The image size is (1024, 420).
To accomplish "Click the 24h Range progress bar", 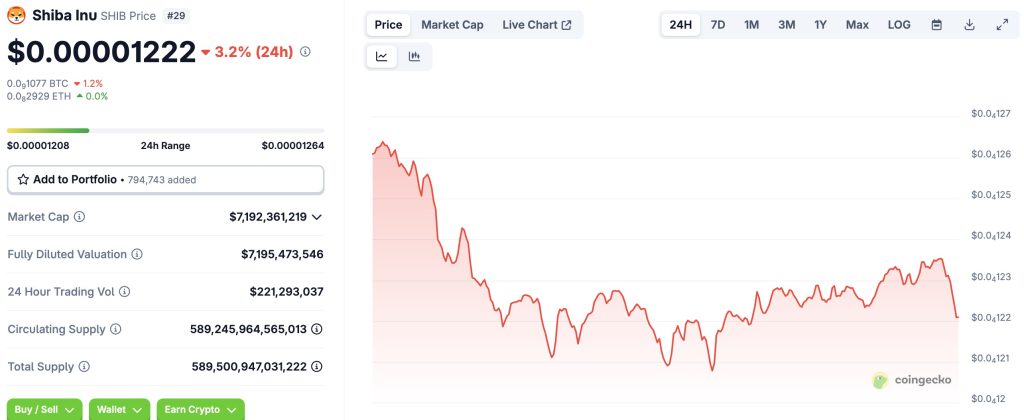I will 165,130.
